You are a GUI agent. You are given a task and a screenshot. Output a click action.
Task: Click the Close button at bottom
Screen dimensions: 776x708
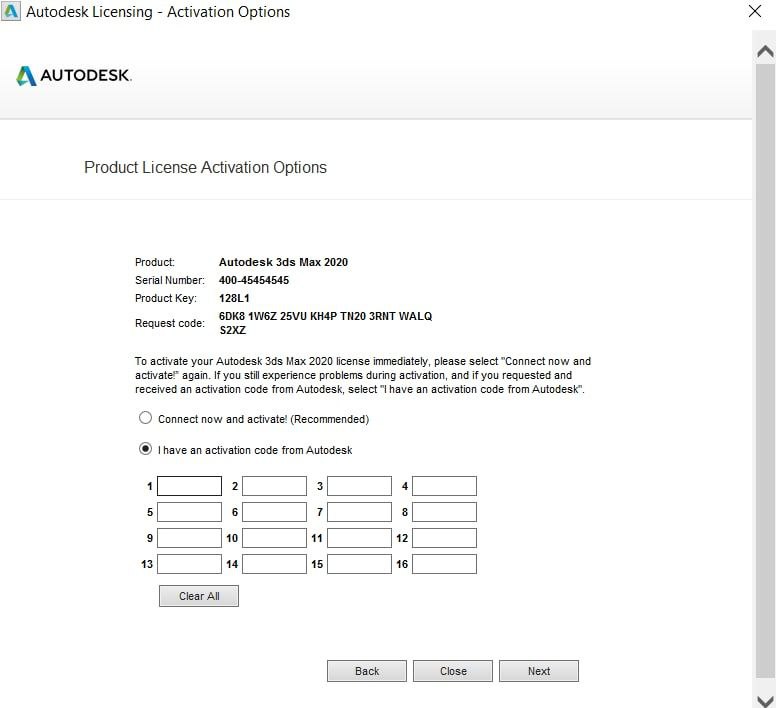point(453,671)
